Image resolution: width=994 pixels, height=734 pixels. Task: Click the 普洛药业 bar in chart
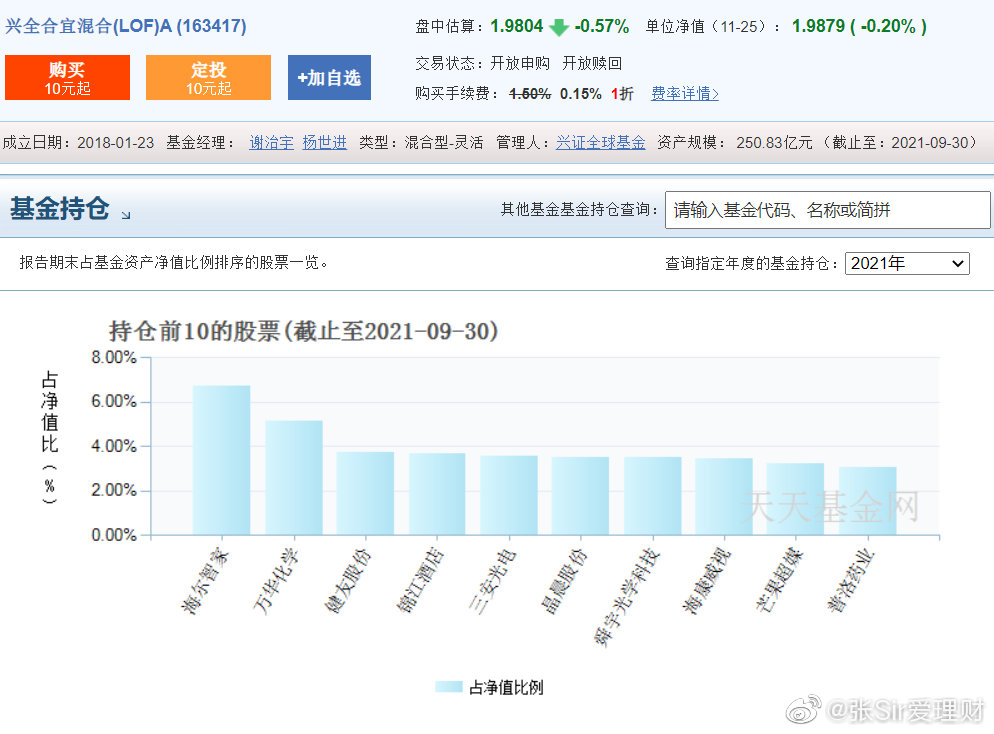(867, 501)
